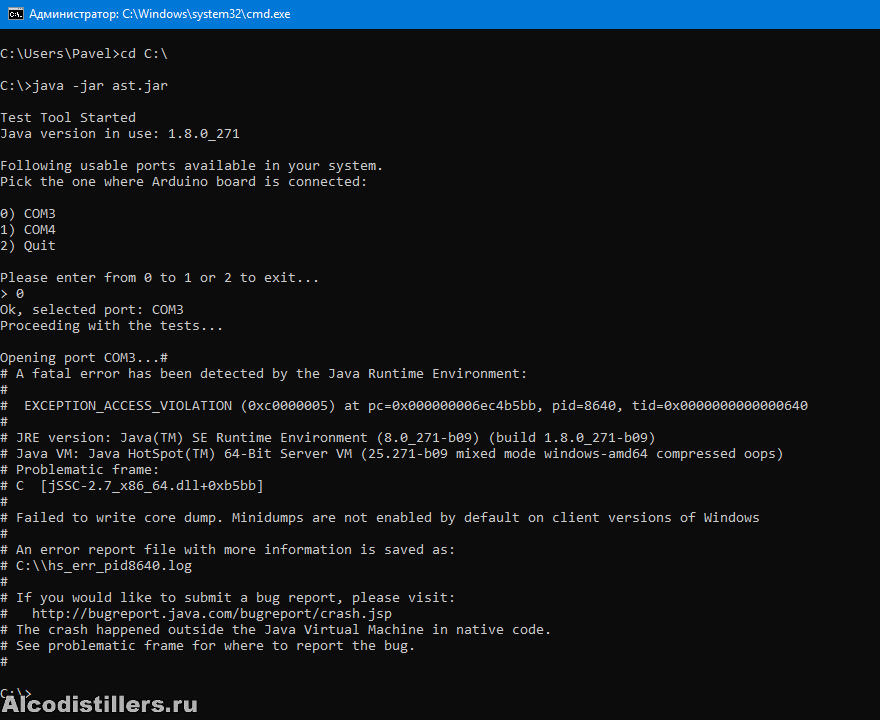
Task: Click 'An error report file' line
Action: click(228, 550)
